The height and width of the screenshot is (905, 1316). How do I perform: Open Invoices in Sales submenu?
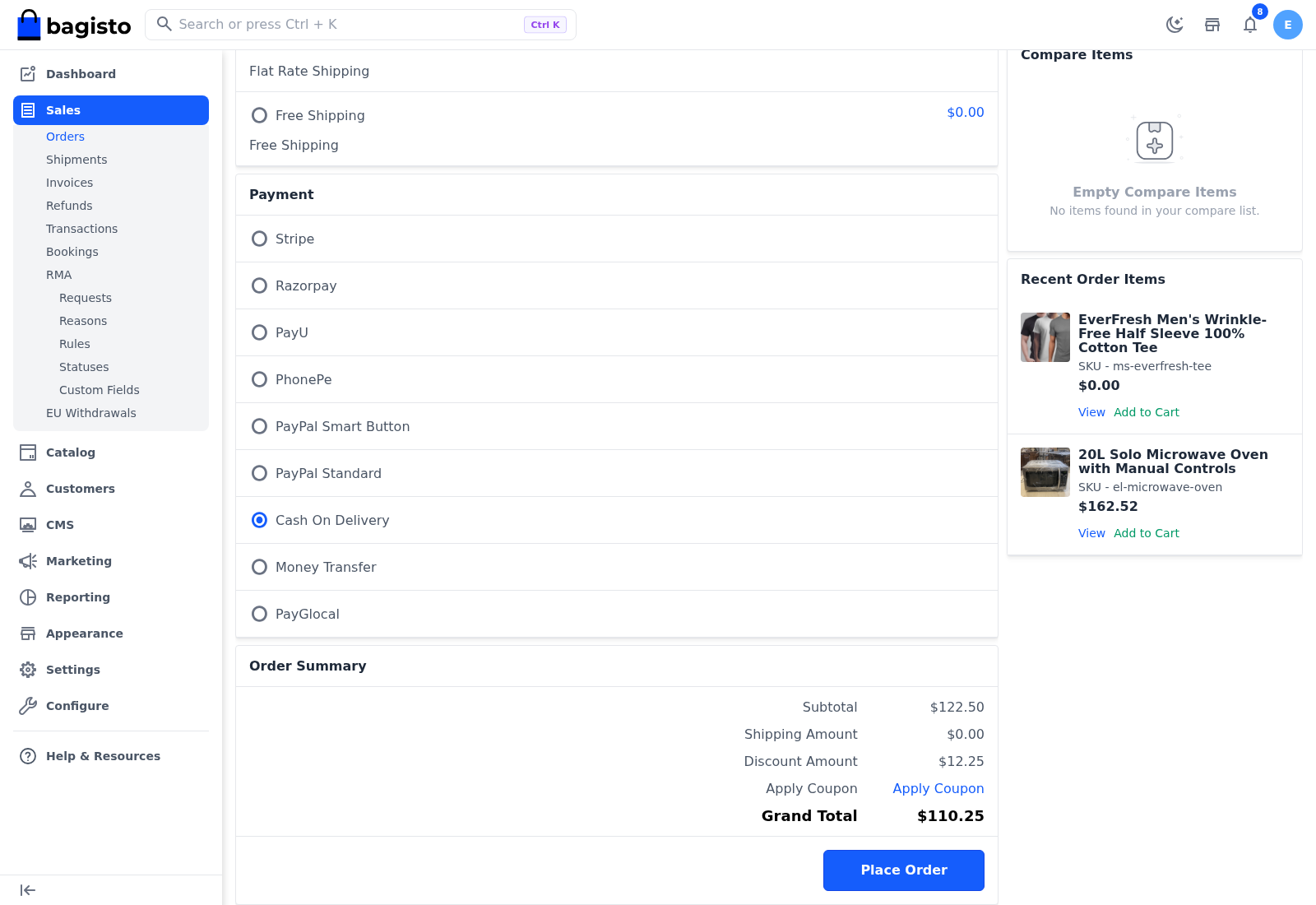[69, 183]
